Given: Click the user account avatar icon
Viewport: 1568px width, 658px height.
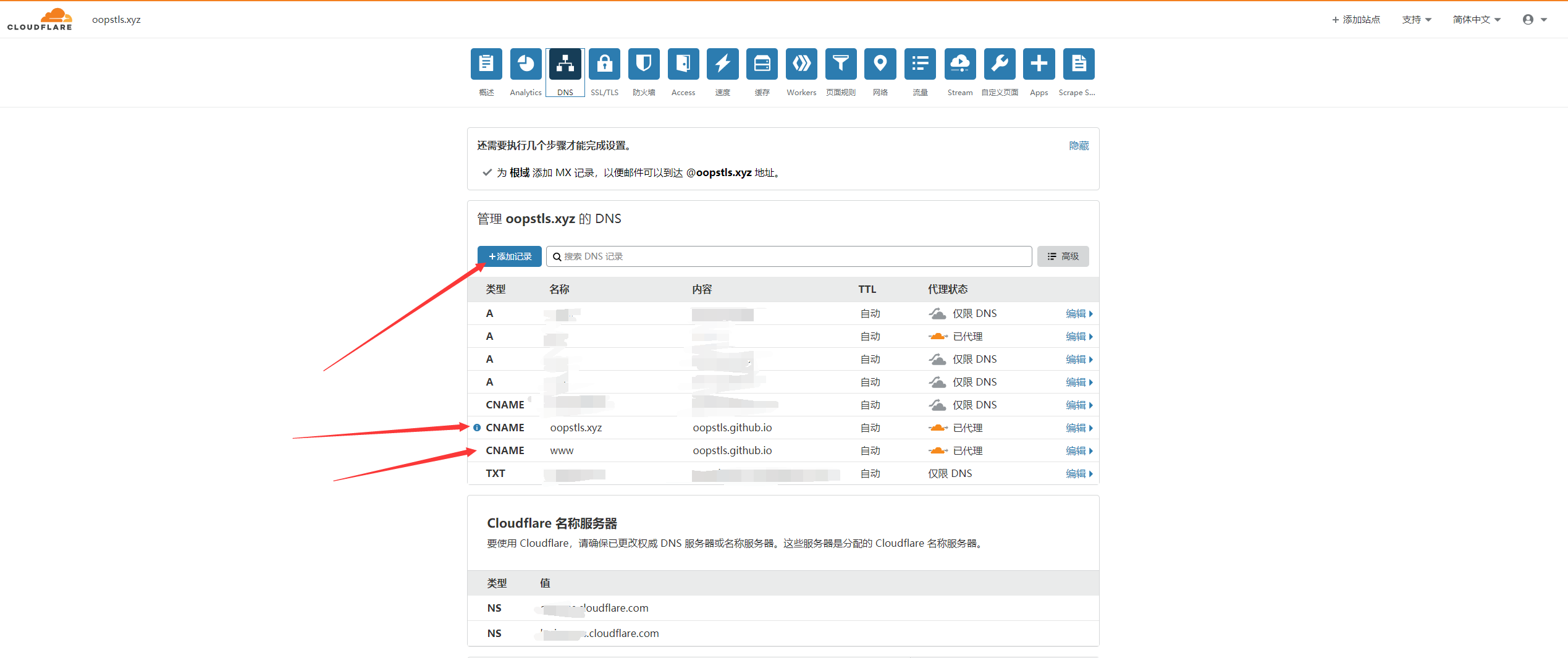Looking at the screenshot, I should click(1528, 19).
